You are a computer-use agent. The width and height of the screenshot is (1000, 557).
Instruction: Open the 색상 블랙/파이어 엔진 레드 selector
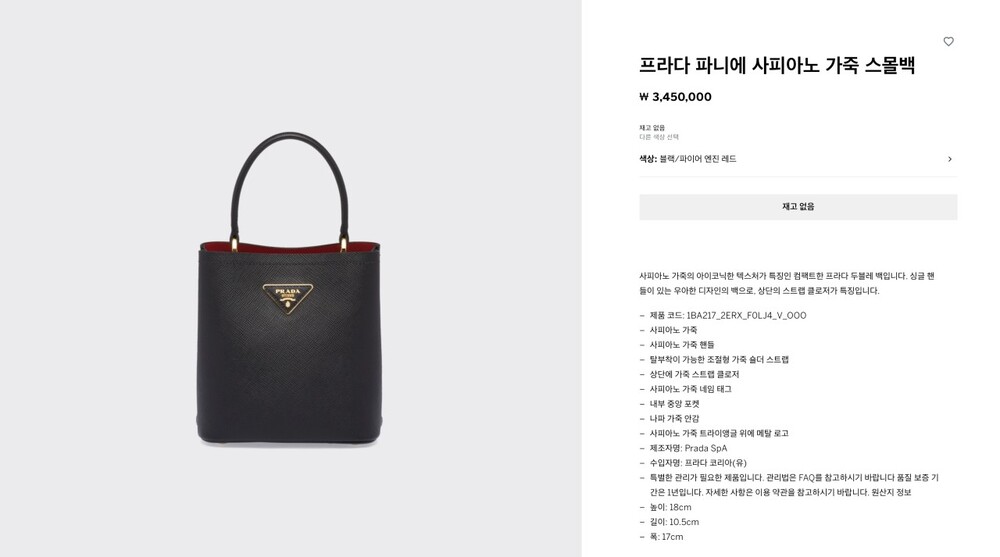point(798,159)
